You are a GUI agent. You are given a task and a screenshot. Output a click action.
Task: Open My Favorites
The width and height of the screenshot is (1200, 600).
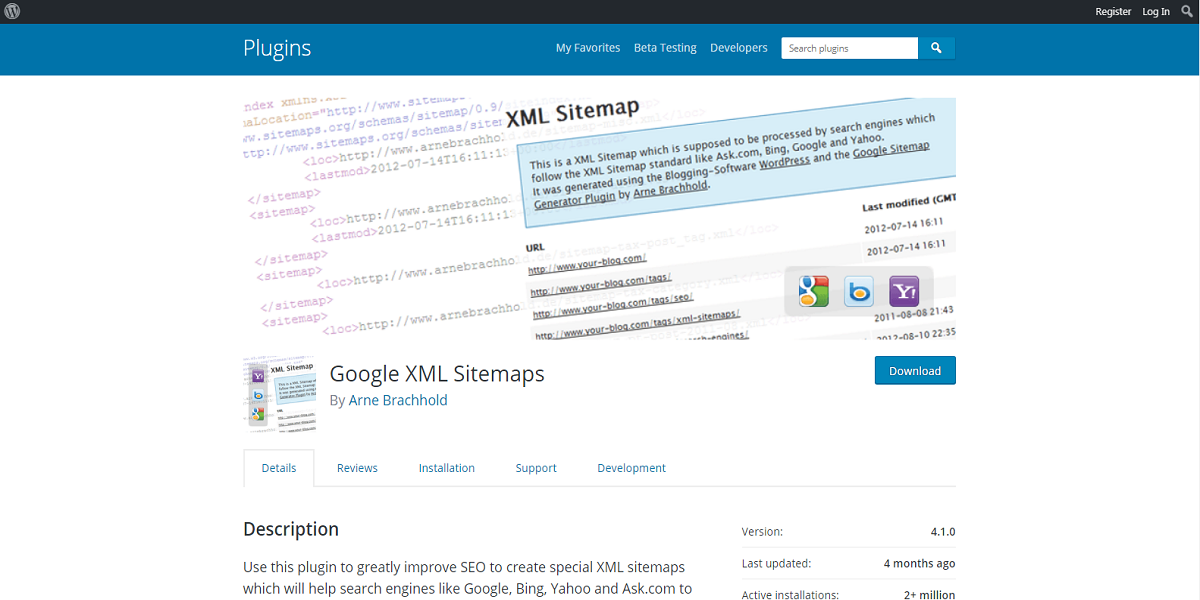(588, 48)
